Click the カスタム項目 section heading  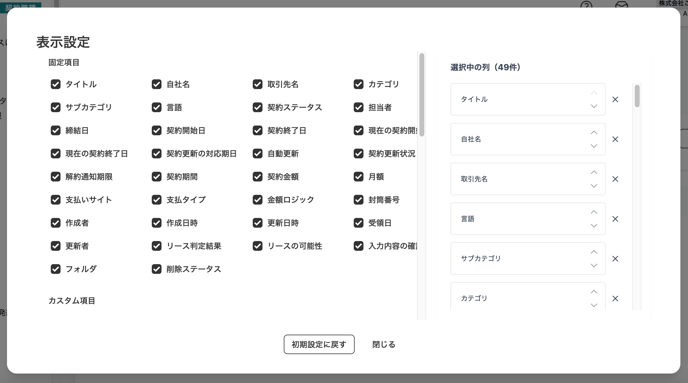pyautogui.click(x=72, y=301)
